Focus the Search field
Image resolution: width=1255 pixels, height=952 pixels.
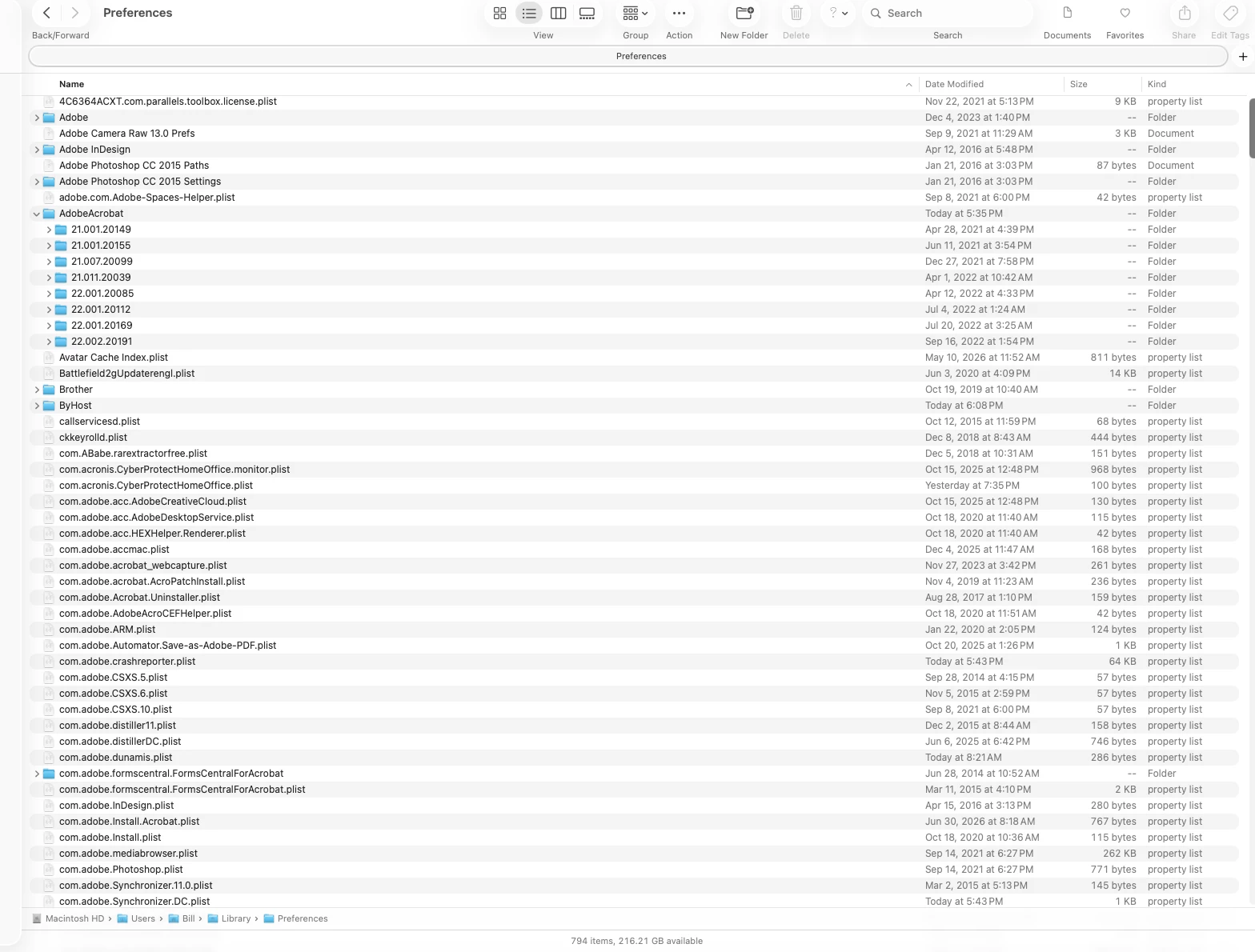(x=948, y=13)
